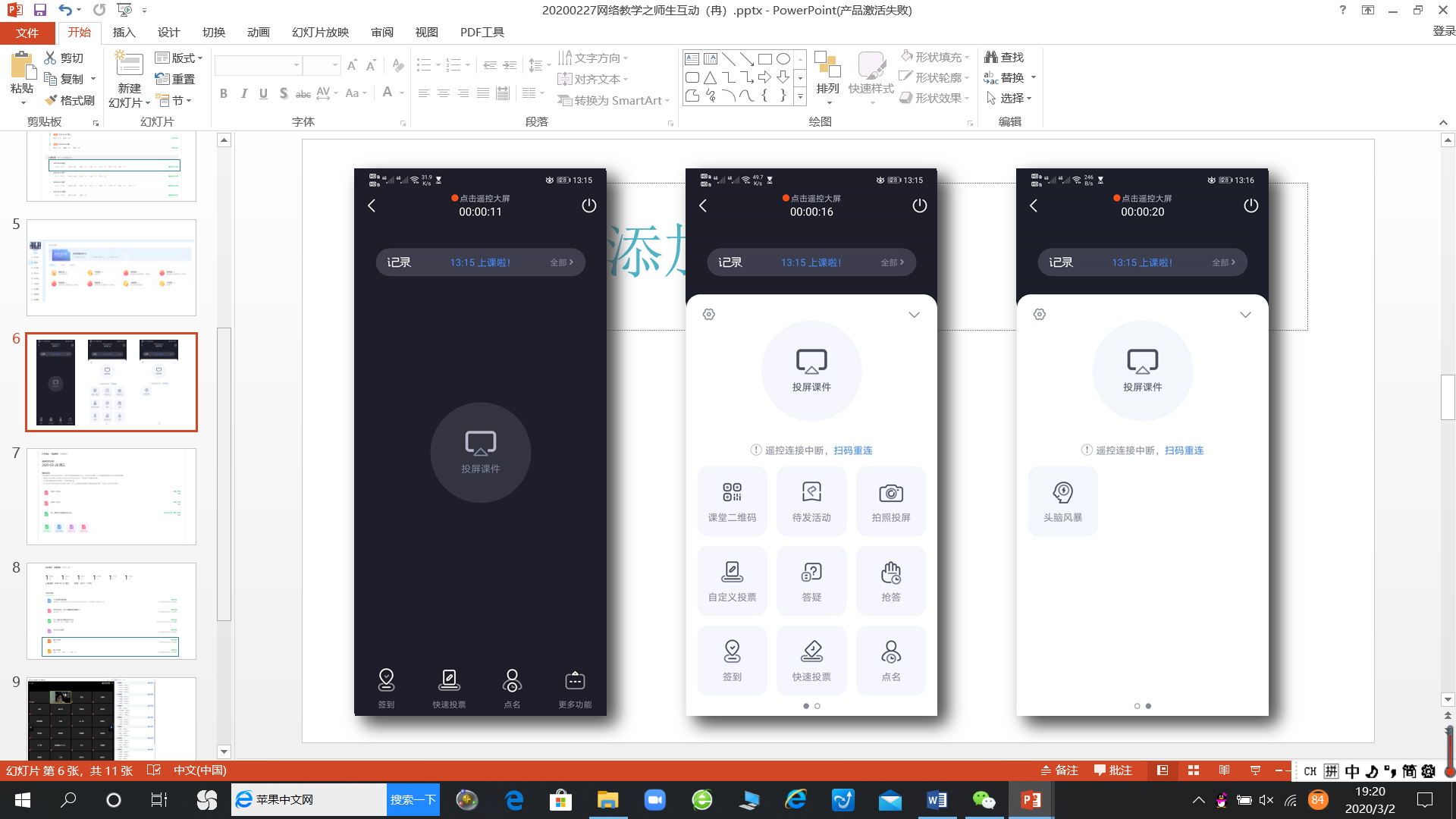Expand the shapes gallery more button
Image resolution: width=1456 pixels, height=819 pixels.
click(x=800, y=96)
